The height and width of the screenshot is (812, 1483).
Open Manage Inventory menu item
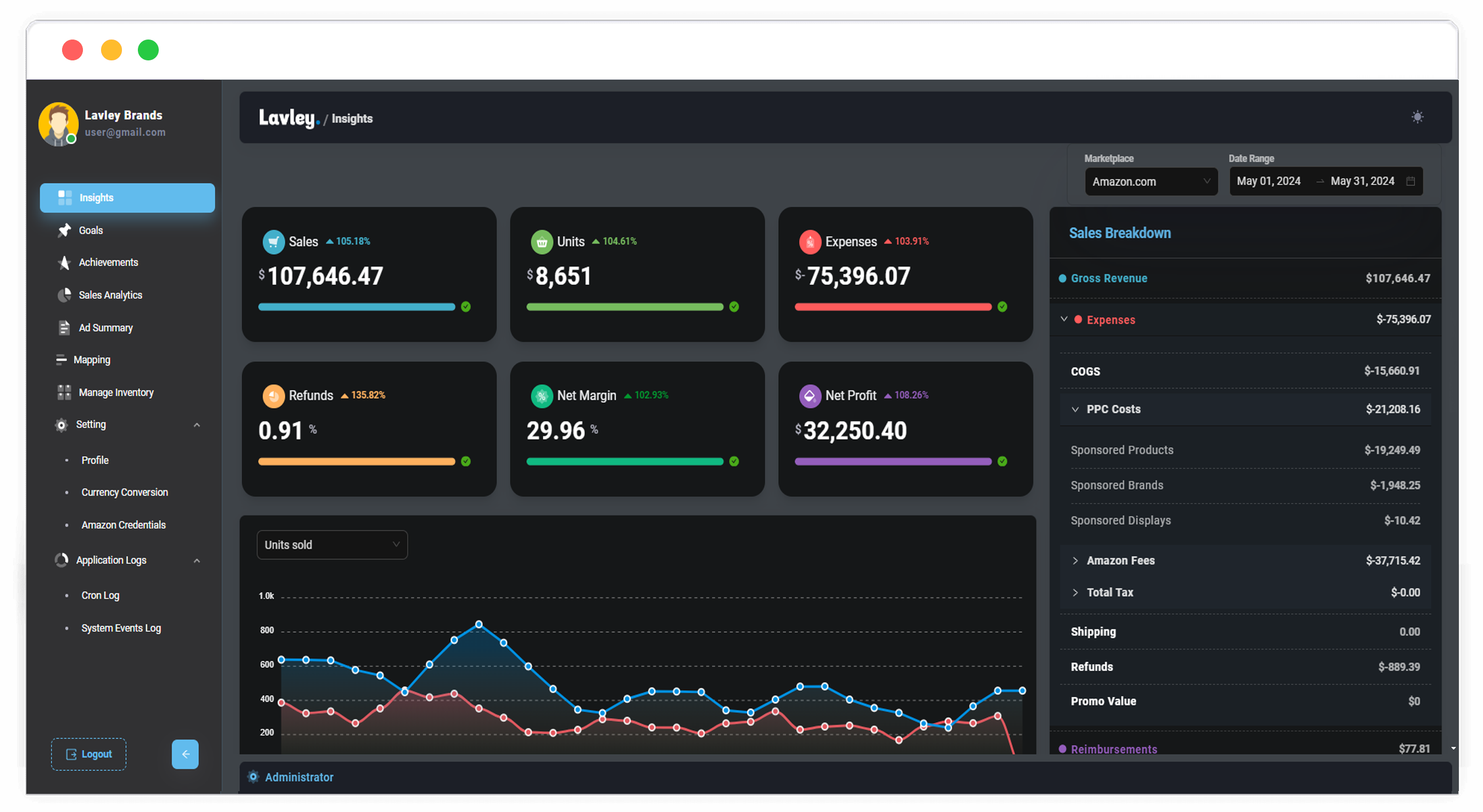[x=127, y=393]
